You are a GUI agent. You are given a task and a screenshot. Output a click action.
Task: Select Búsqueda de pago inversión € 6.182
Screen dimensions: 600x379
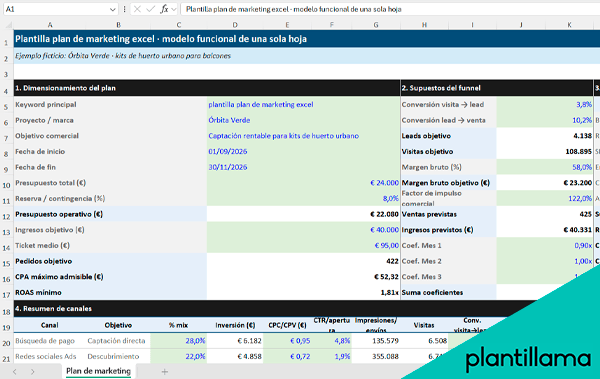235,341
